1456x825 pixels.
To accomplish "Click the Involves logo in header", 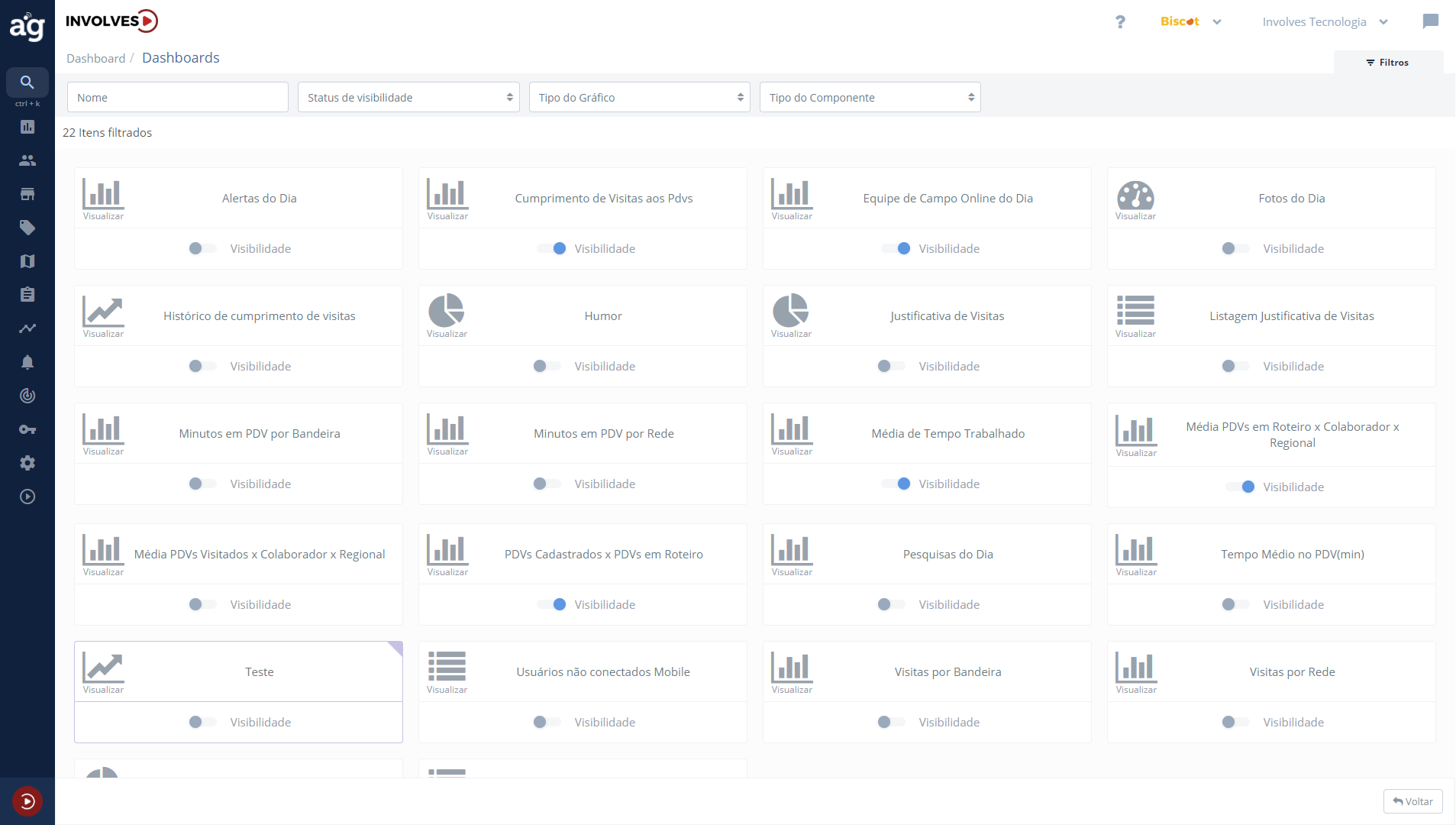I will 111,21.
